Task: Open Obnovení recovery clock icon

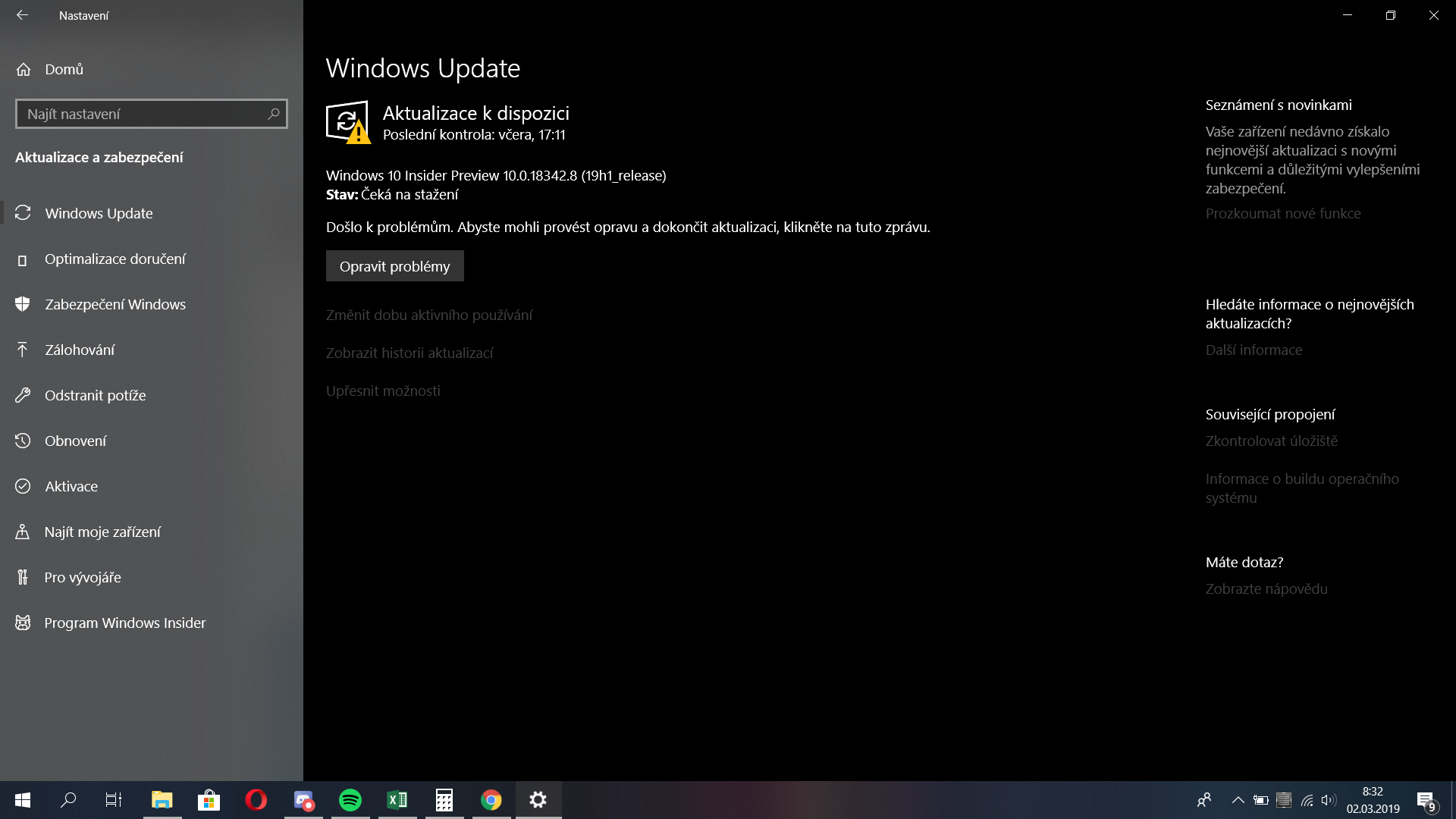Action: click(x=23, y=441)
